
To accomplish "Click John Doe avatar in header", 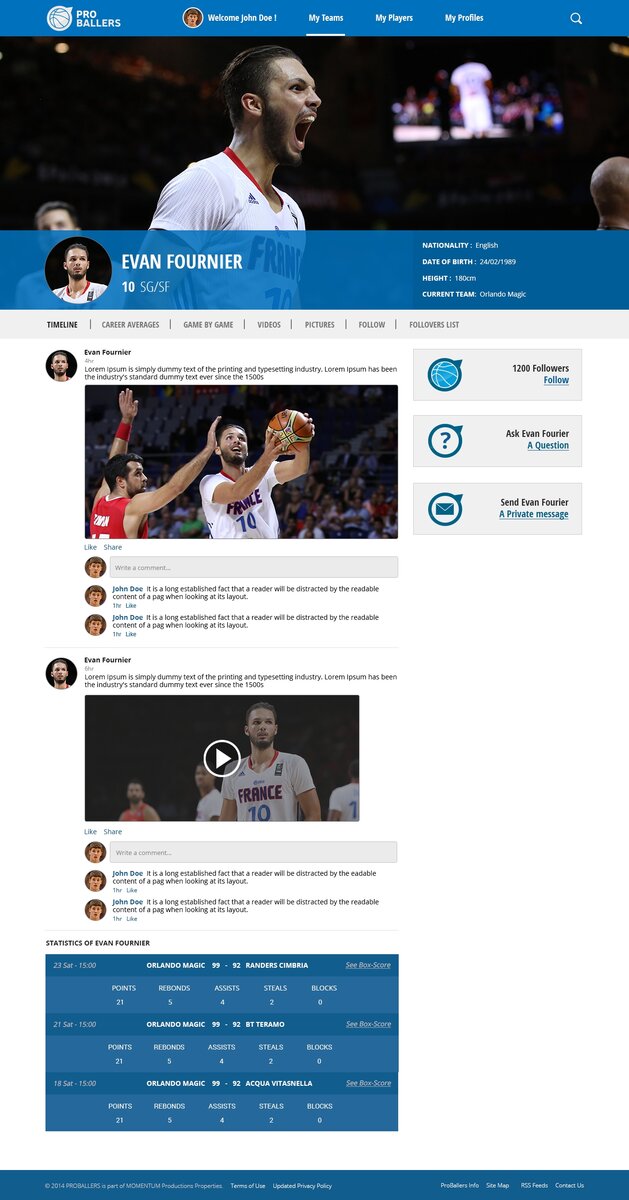I will [193, 18].
